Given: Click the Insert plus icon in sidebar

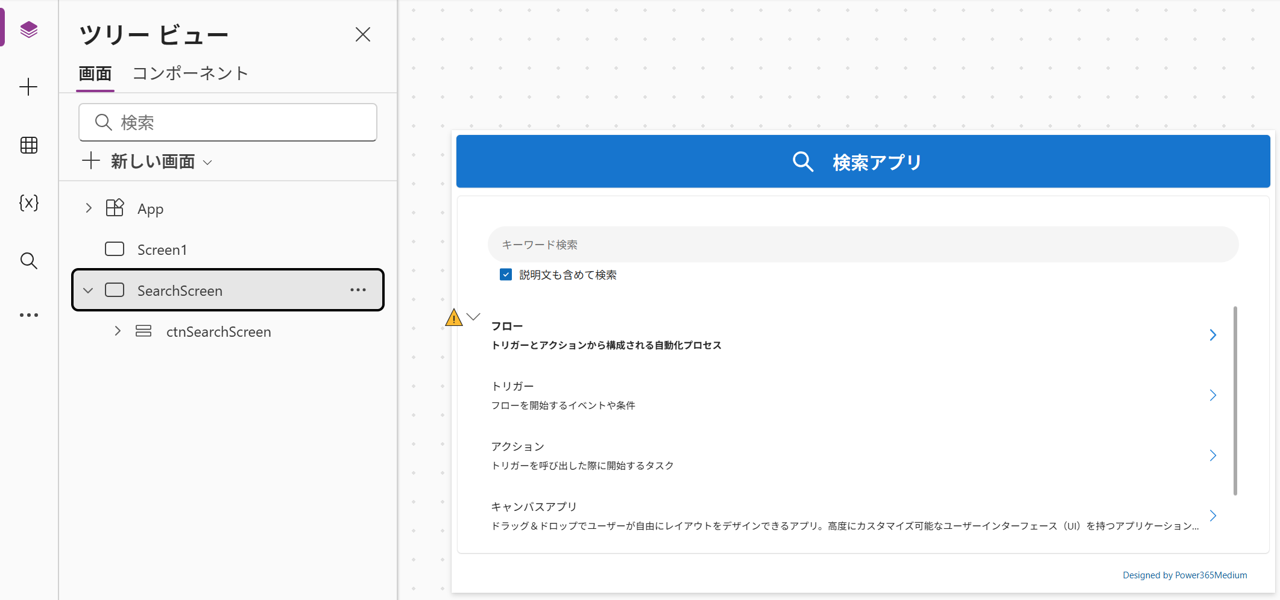Looking at the screenshot, I should point(29,88).
